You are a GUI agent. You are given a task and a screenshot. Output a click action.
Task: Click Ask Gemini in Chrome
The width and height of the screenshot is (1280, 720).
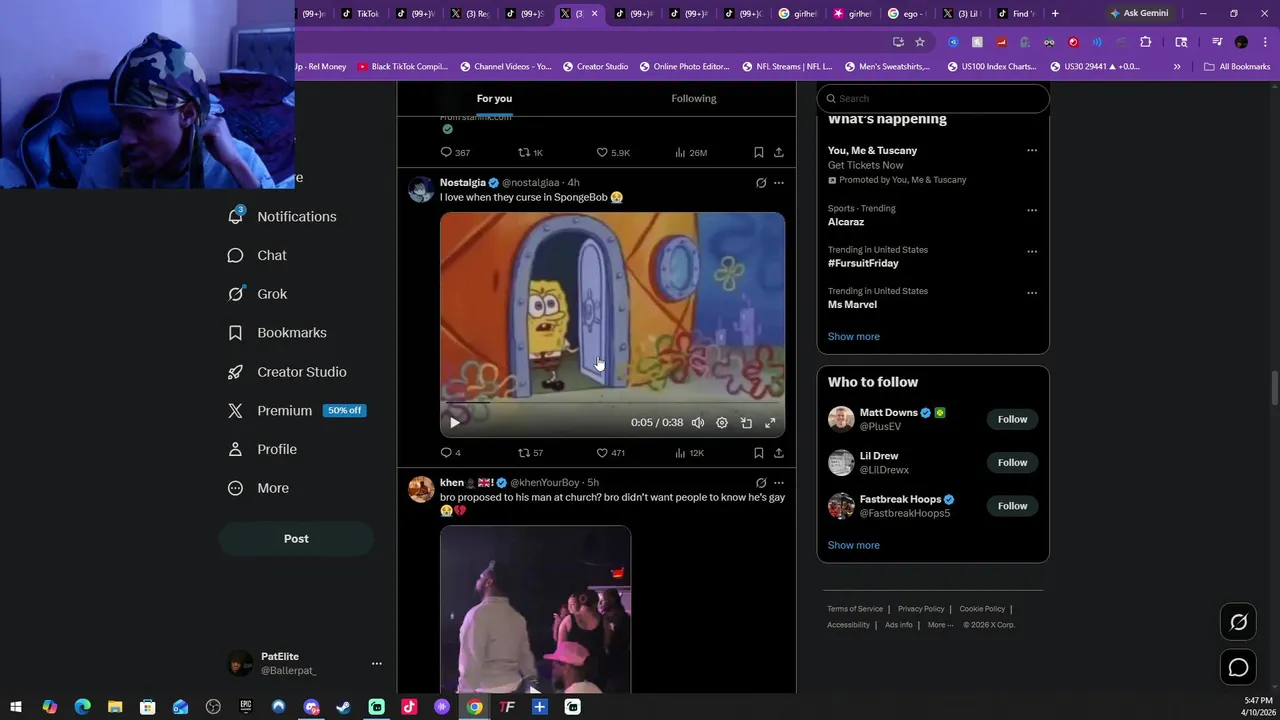(1138, 14)
